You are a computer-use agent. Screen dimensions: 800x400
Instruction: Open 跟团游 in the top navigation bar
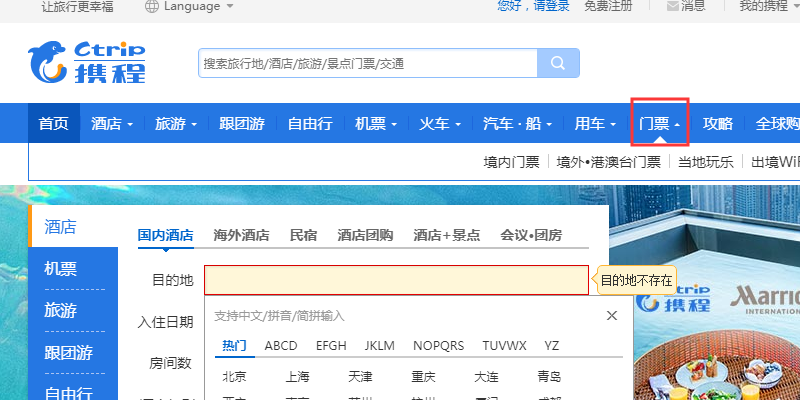coord(242,123)
